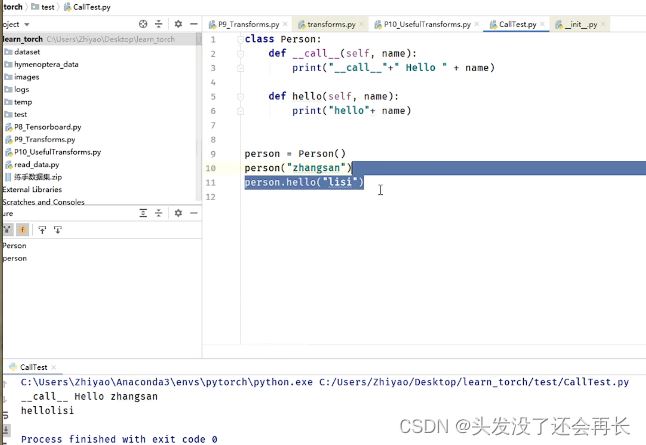Open the Project panel settings gear
The height and width of the screenshot is (445, 646).
(x=178, y=23)
